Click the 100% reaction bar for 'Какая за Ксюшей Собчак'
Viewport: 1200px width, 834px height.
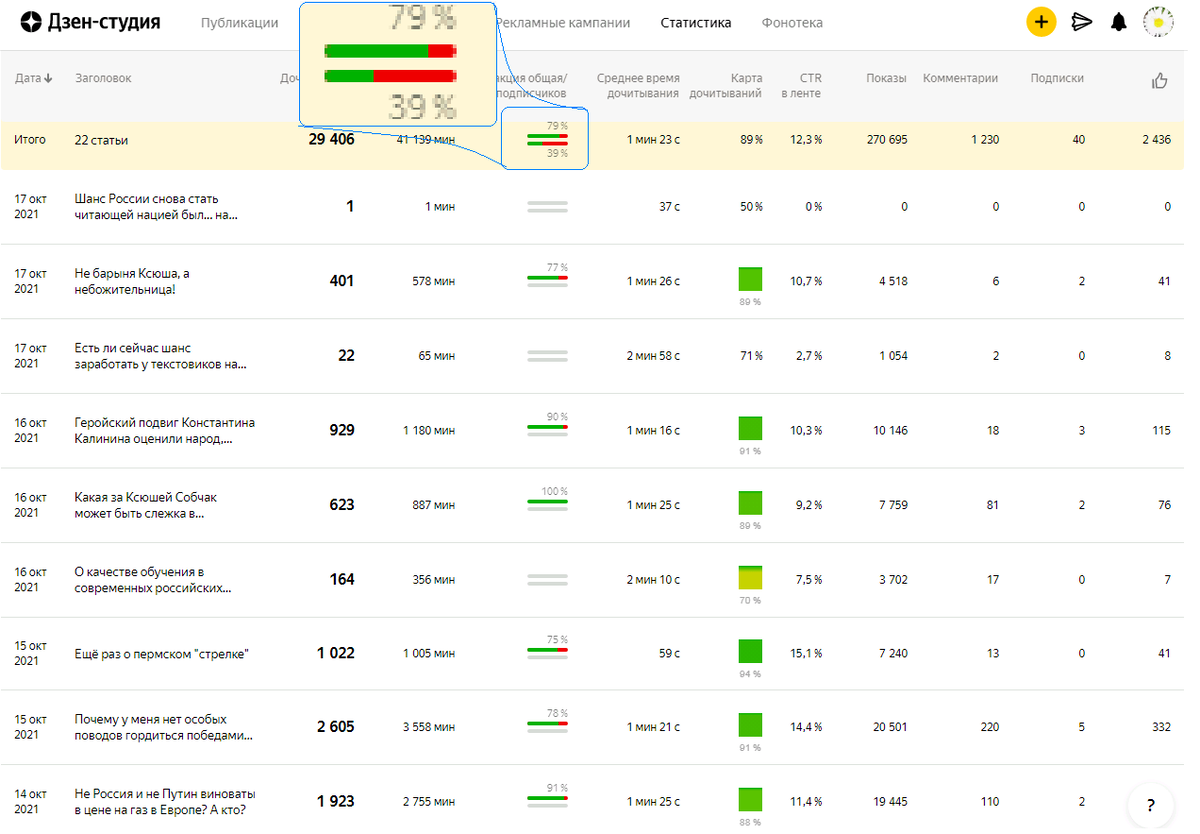click(547, 501)
